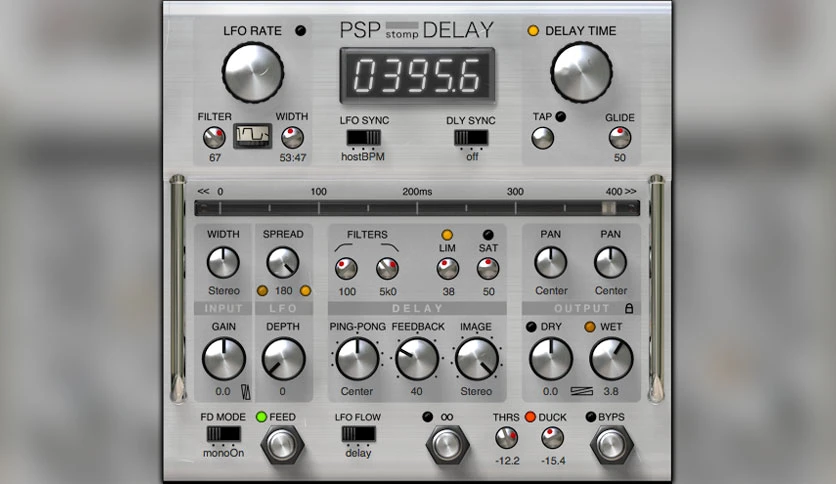
Task: Click the LFO RATE large knob
Action: pyautogui.click(x=253, y=72)
